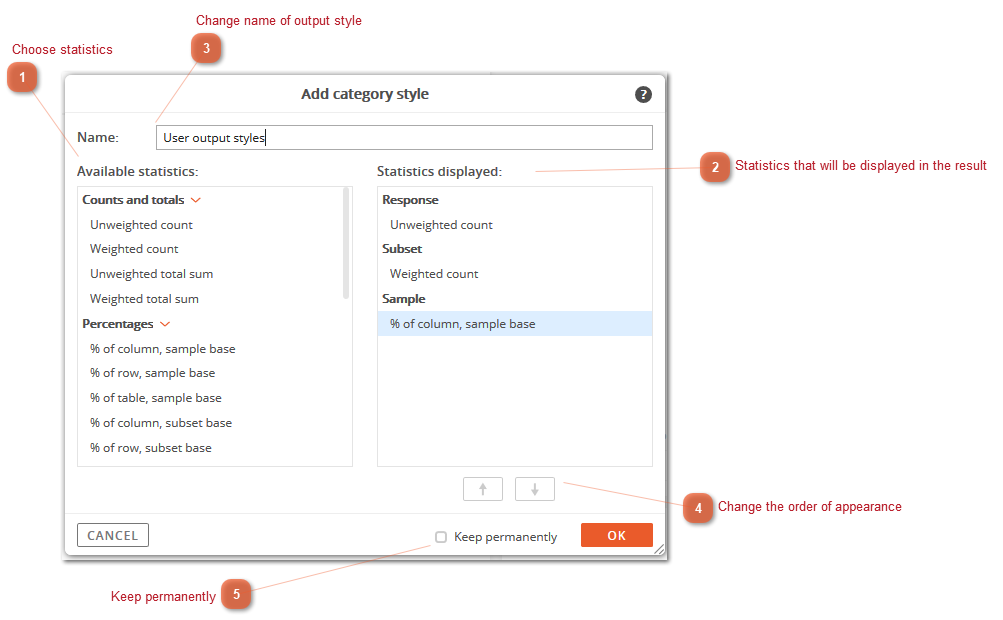Select Weighted count in Available statistics
Image resolution: width=1003 pixels, height=620 pixels.
coord(134,249)
